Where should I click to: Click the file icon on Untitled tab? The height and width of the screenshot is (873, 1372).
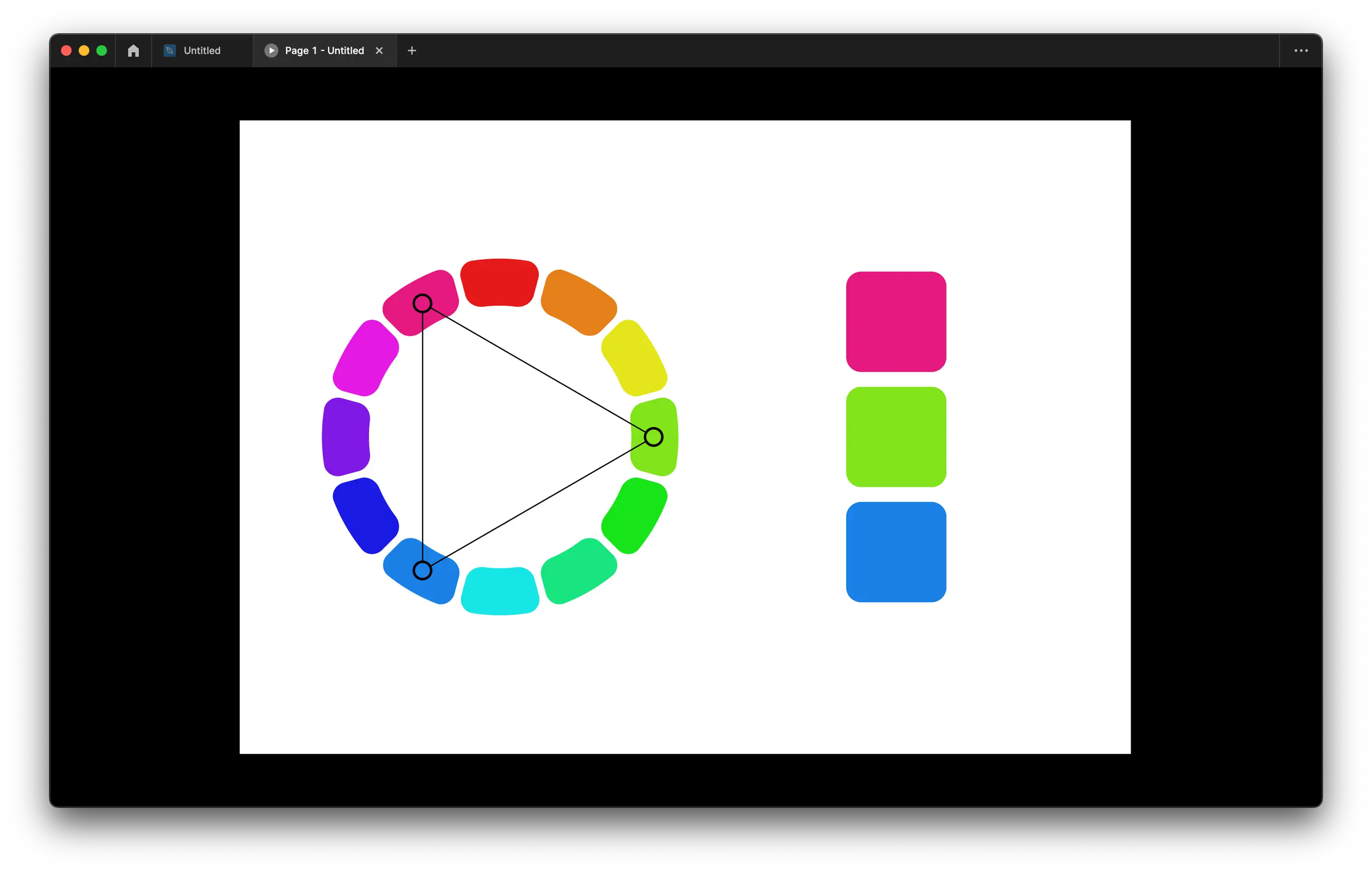[x=169, y=51]
